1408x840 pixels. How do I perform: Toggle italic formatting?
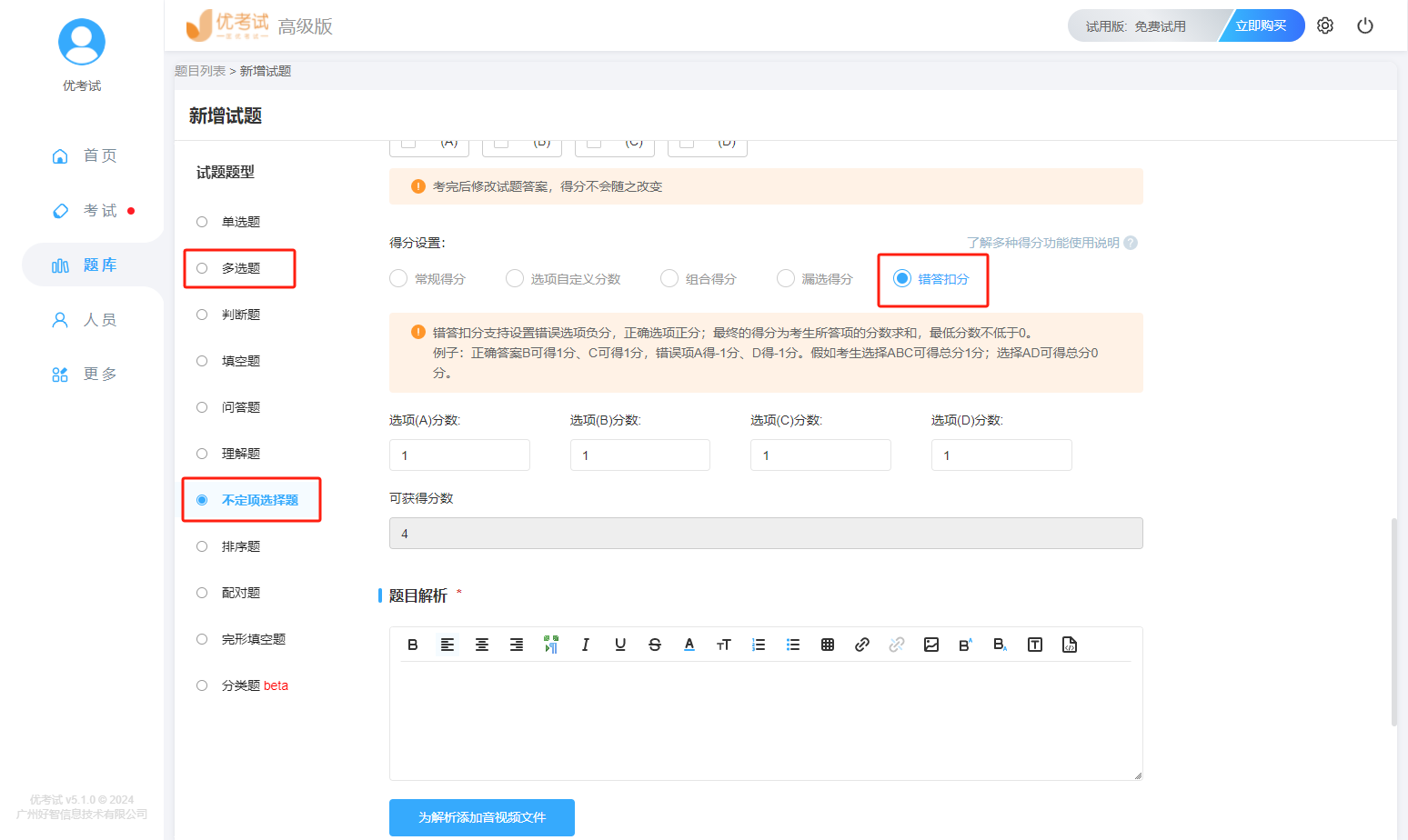point(586,645)
